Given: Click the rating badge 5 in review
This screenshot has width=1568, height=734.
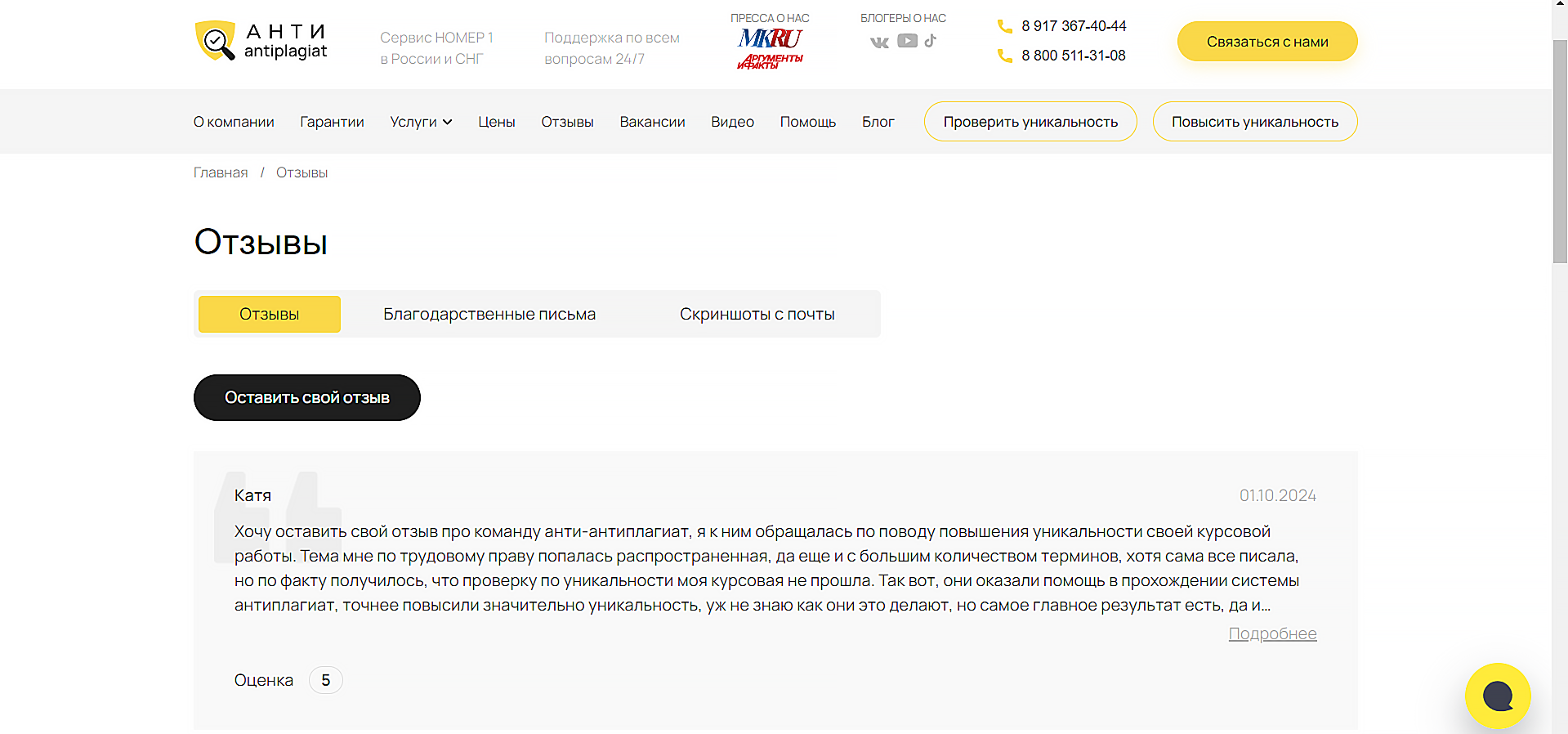Looking at the screenshot, I should click(x=326, y=680).
